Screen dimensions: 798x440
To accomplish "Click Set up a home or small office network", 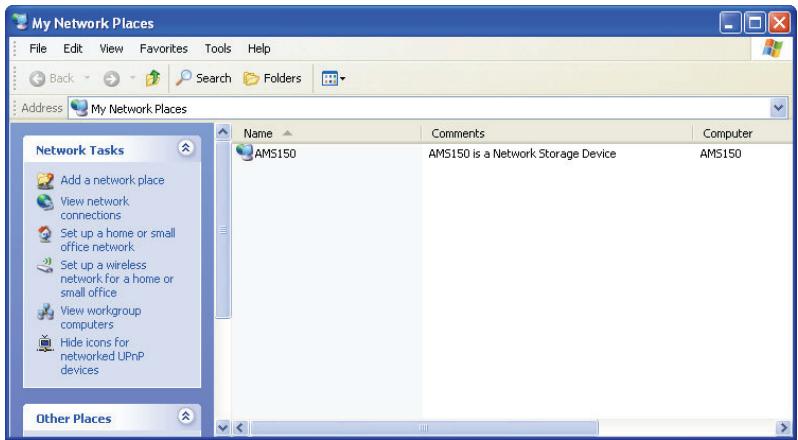I will click(x=118, y=240).
